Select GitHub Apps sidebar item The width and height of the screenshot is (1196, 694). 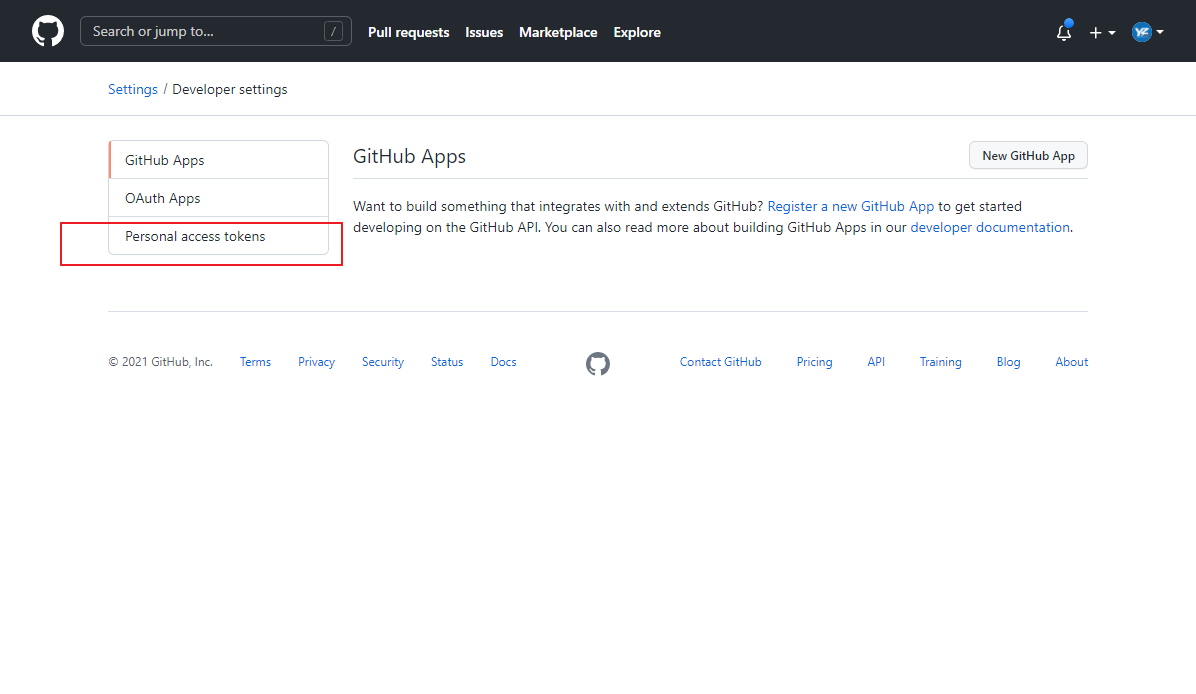219,160
